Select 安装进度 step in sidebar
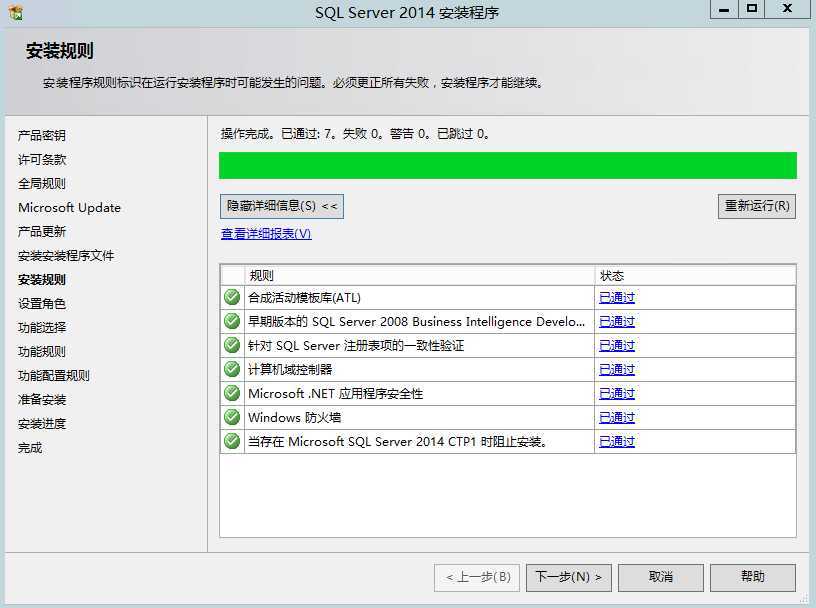The height and width of the screenshot is (608, 816). coord(42,423)
